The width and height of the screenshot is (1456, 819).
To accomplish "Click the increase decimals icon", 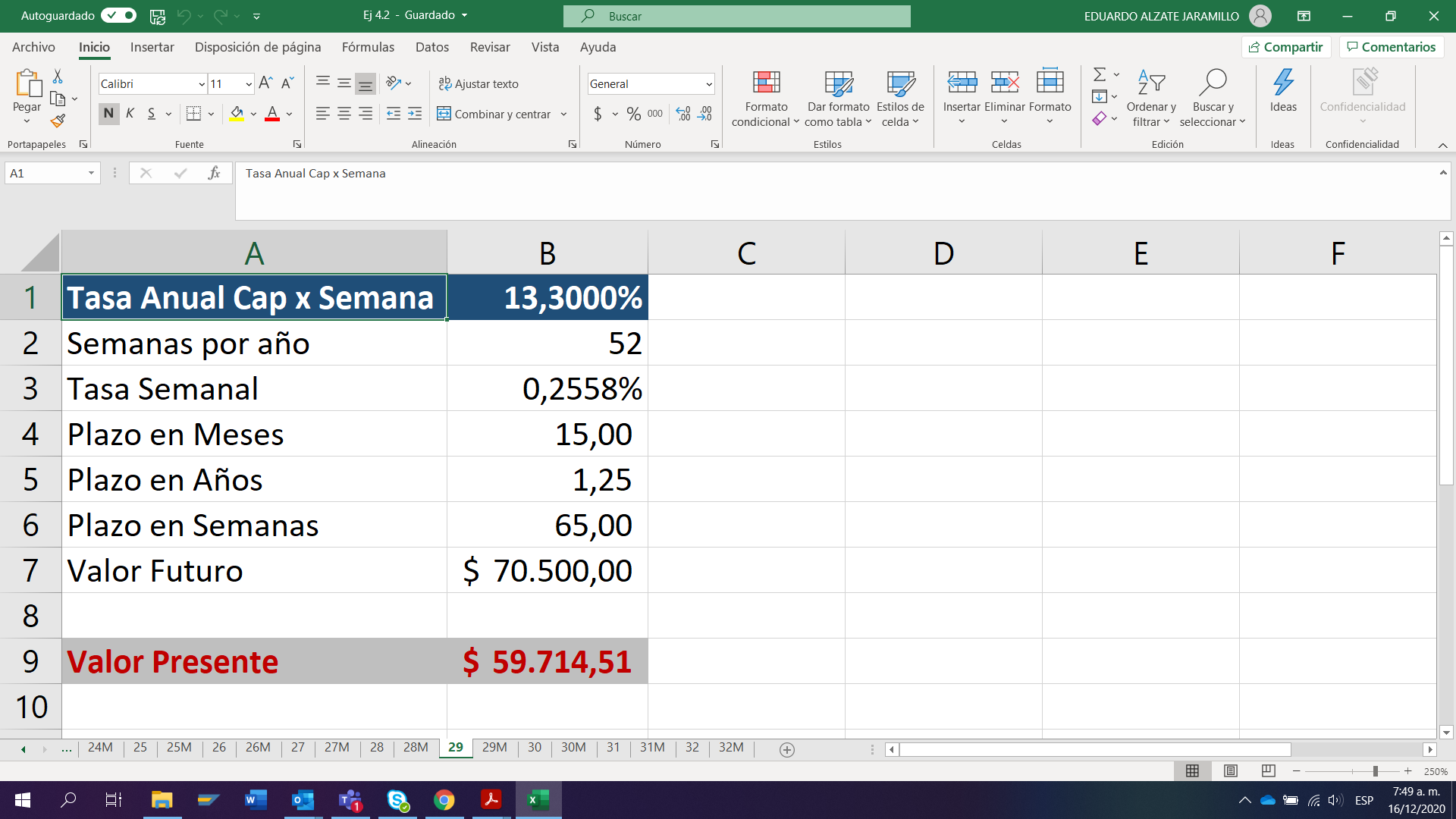I will pos(682,114).
